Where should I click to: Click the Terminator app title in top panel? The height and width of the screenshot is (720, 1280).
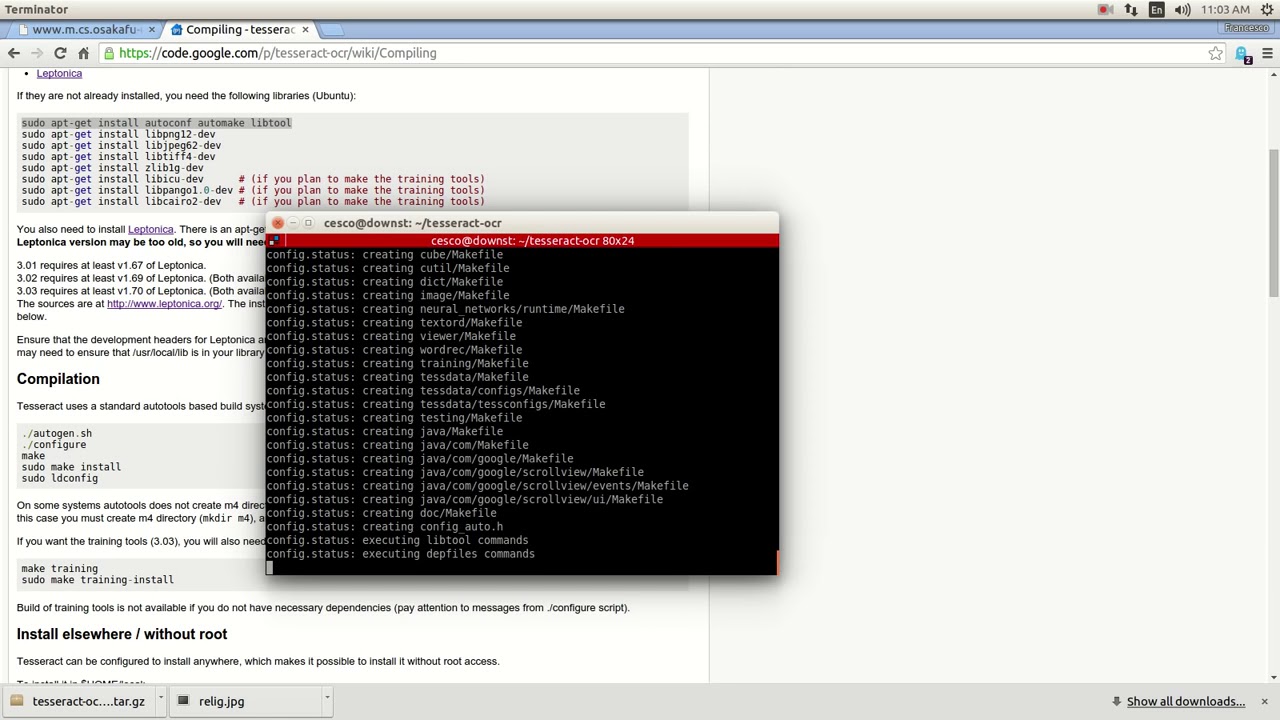coord(37,9)
